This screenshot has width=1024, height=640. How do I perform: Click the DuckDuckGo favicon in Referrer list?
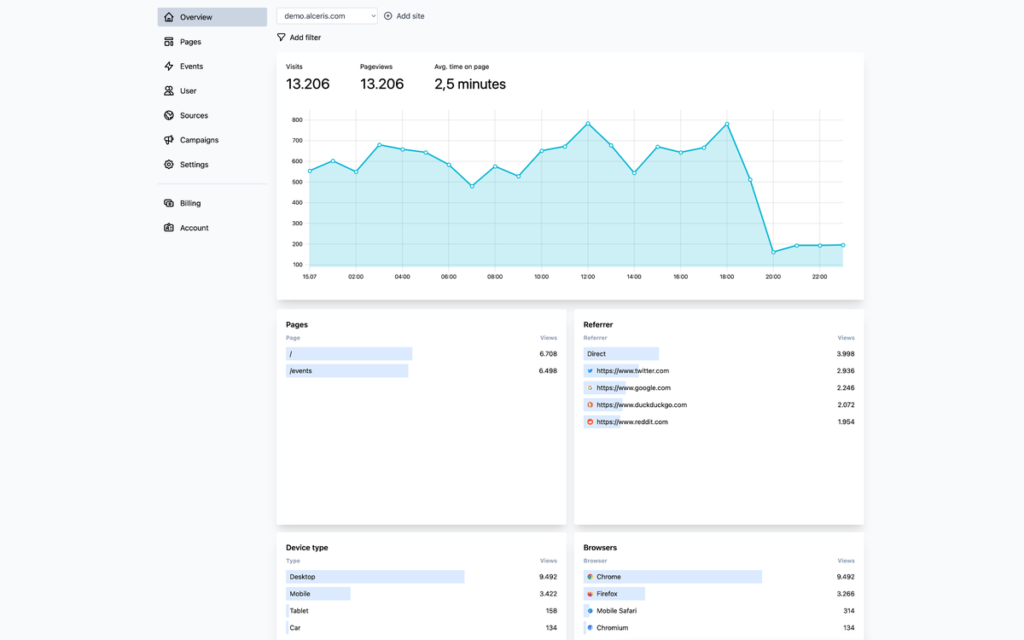click(590, 405)
